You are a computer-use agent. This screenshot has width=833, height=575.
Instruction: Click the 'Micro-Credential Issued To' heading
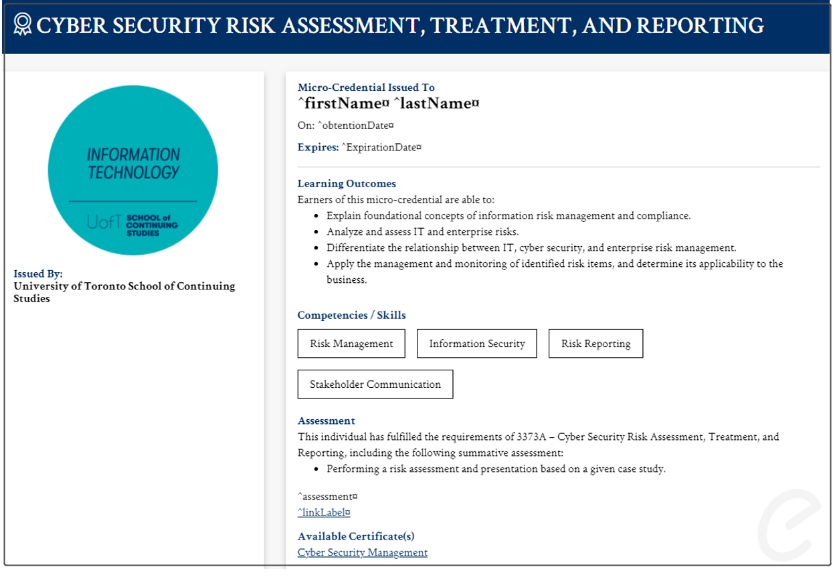coord(366,87)
